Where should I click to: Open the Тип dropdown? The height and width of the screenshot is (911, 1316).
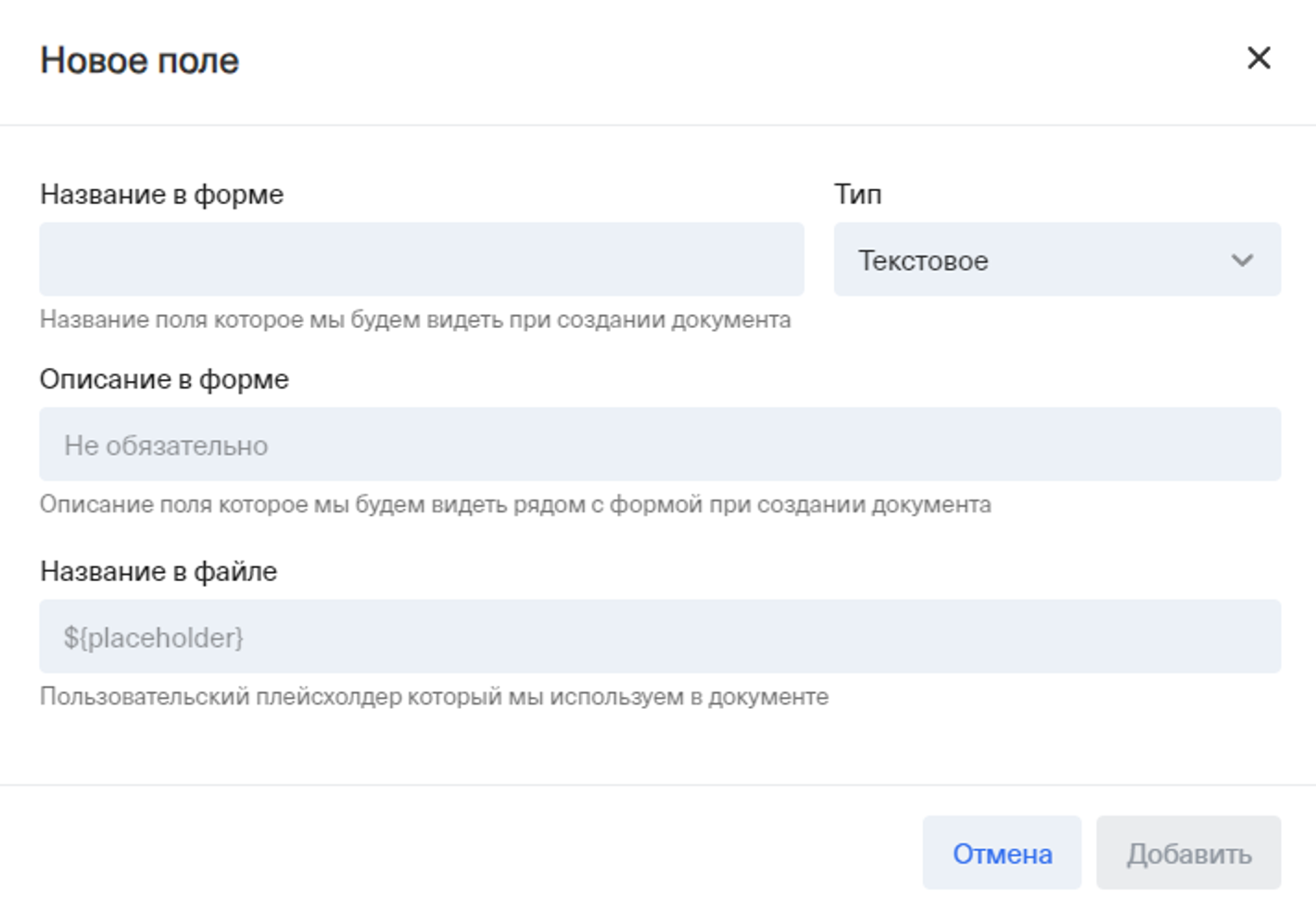pos(1057,259)
